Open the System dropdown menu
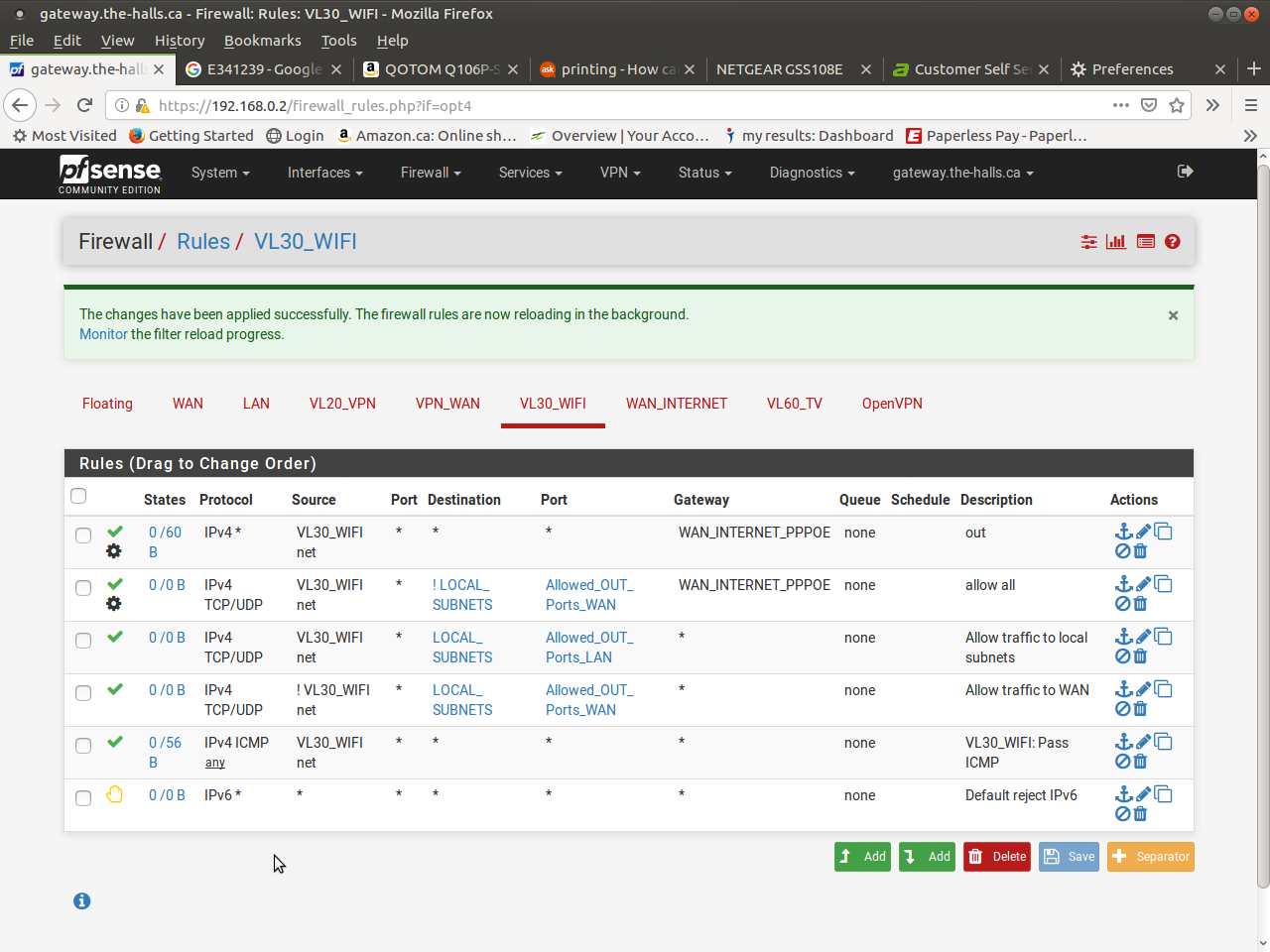 (x=220, y=173)
